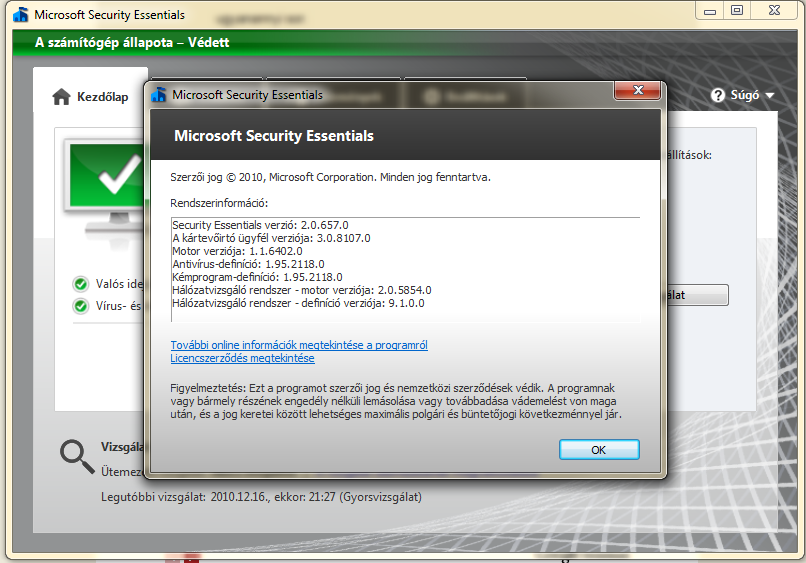Click the magnifying glass scan icon

pos(77,457)
